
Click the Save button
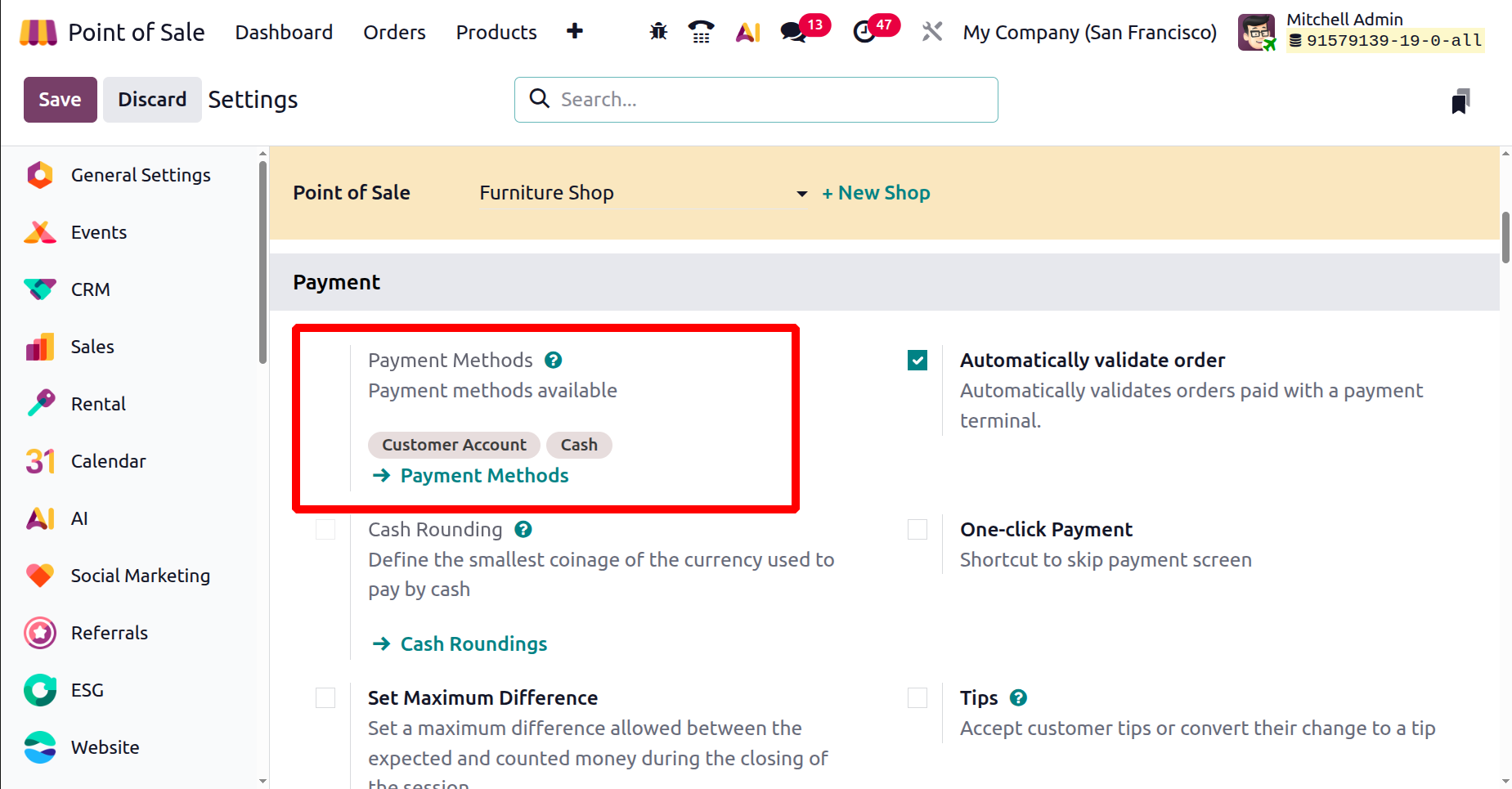click(x=60, y=100)
